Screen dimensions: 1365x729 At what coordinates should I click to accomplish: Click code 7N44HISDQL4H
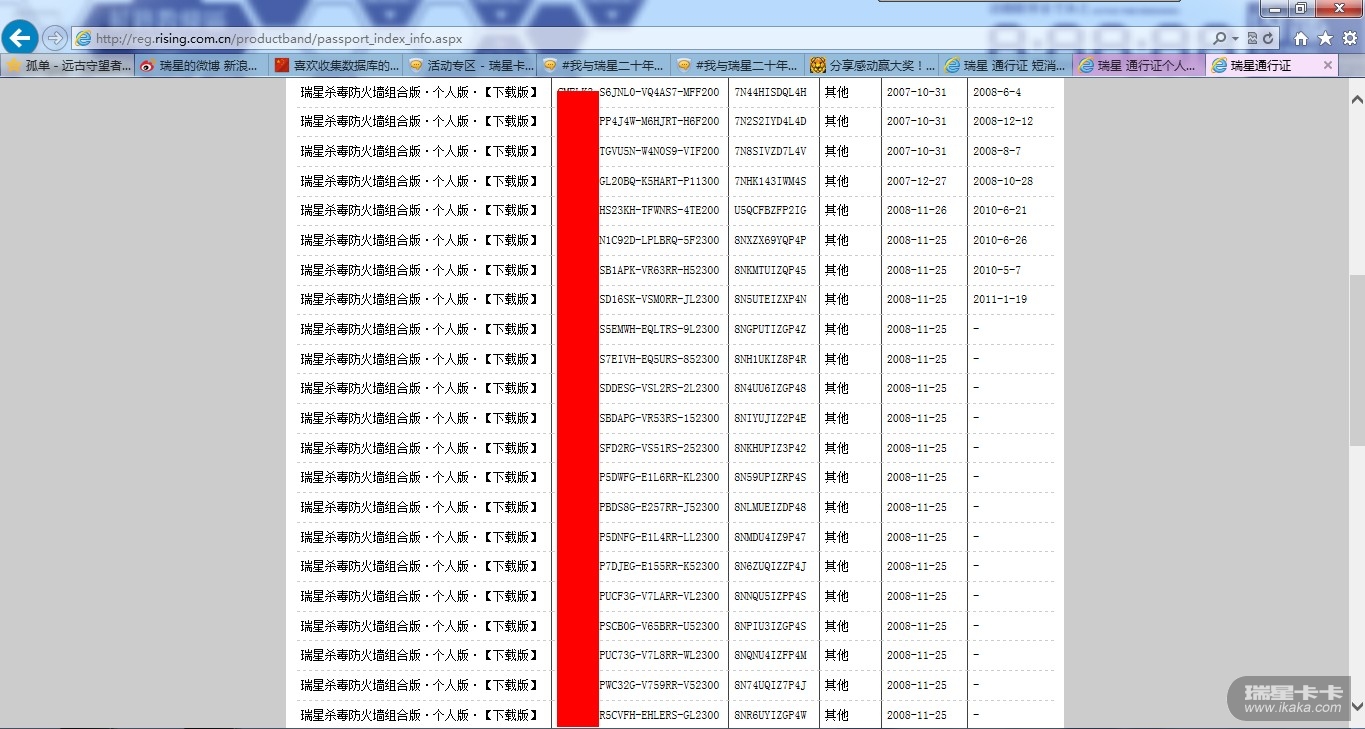(x=770, y=92)
